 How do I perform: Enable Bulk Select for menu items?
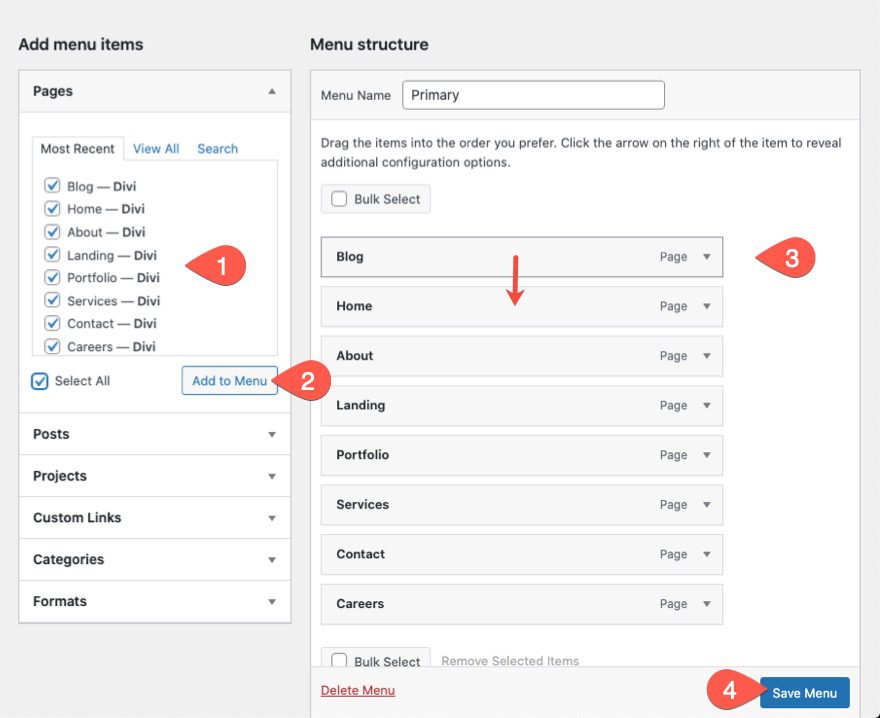pyautogui.click(x=339, y=199)
